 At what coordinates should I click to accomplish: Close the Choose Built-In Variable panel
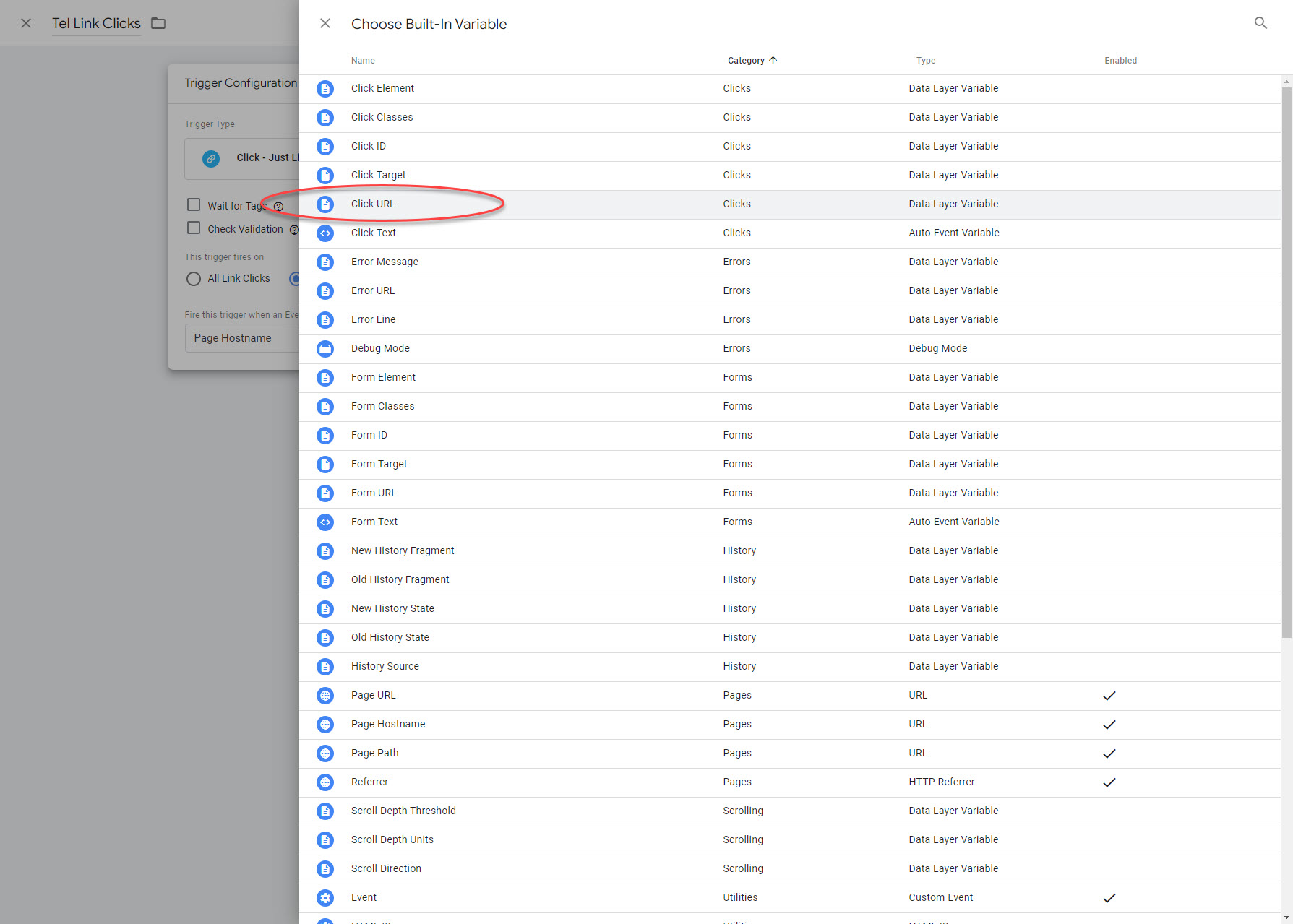click(x=325, y=23)
